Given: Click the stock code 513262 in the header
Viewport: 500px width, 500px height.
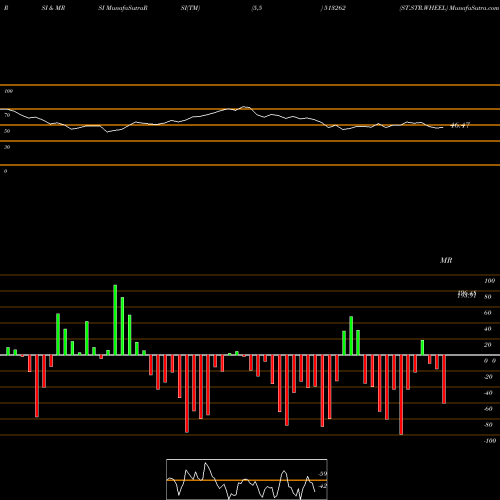Looking at the screenshot, I should pyautogui.click(x=334, y=8).
